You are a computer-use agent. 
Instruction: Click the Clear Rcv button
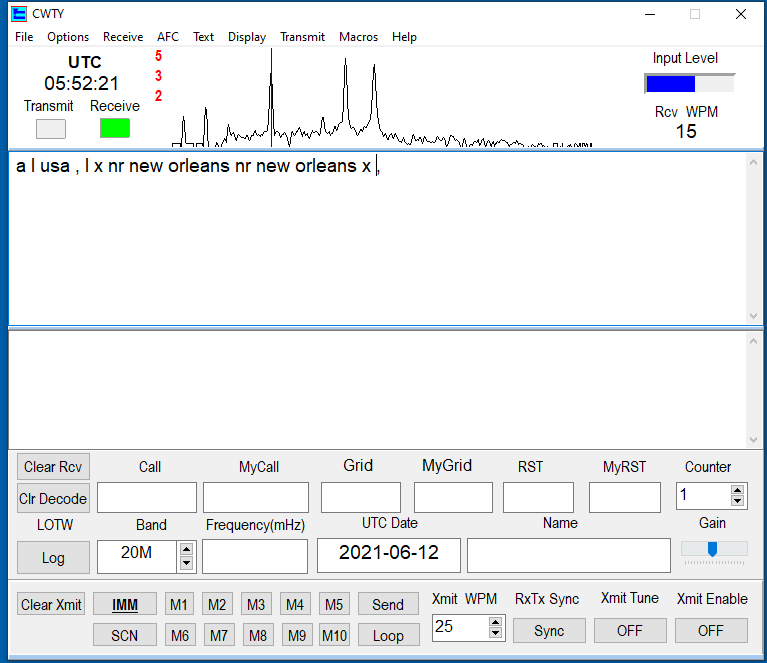click(x=53, y=467)
